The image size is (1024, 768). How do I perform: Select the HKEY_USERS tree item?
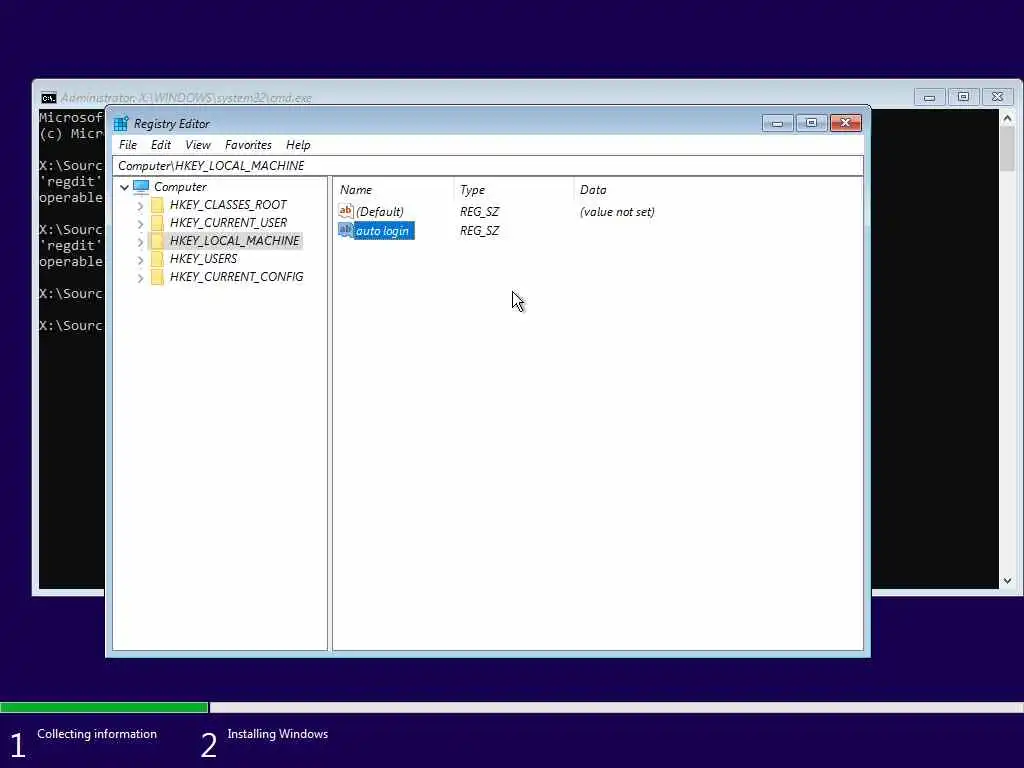203,259
